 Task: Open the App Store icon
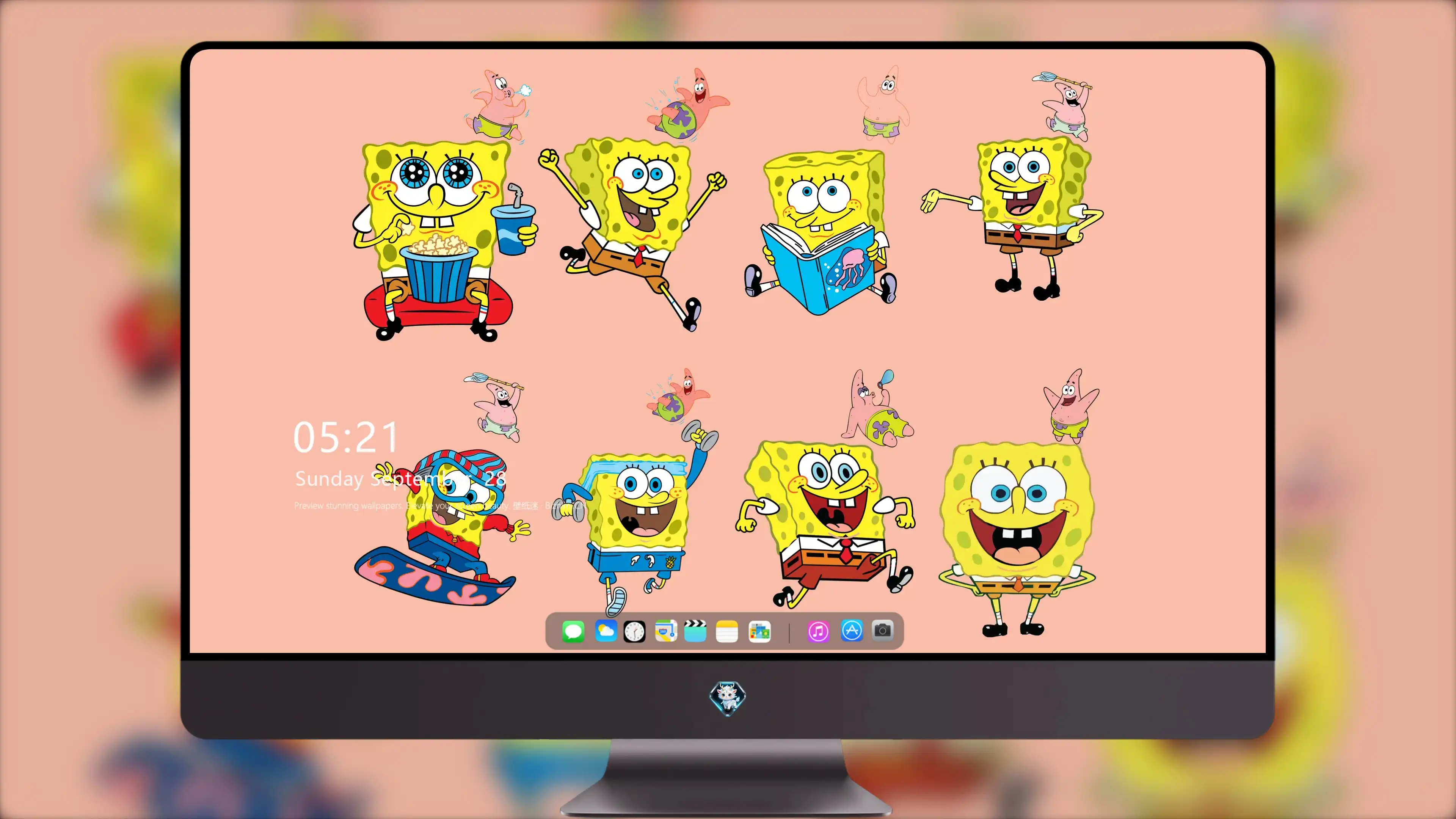852,631
